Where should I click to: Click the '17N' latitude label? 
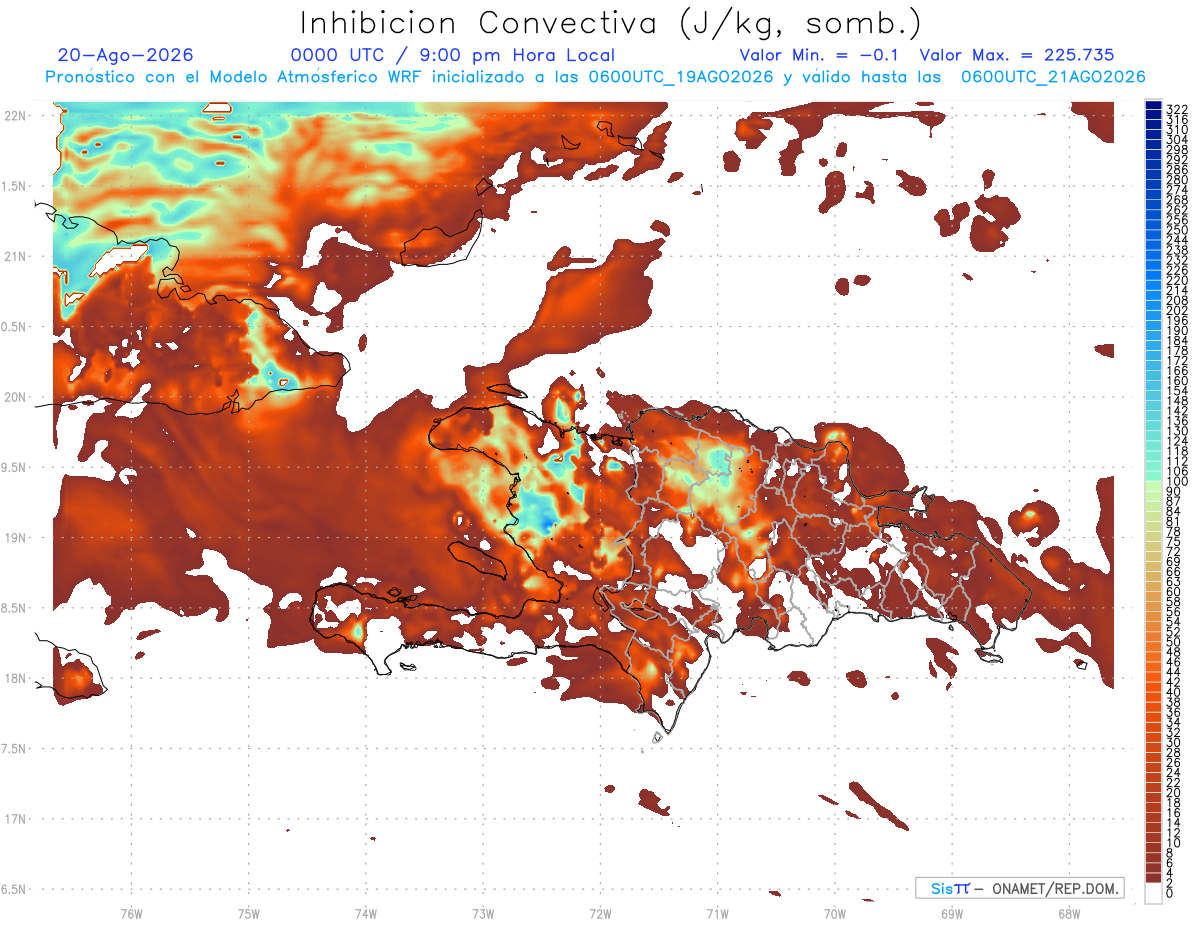pyautogui.click(x=15, y=819)
